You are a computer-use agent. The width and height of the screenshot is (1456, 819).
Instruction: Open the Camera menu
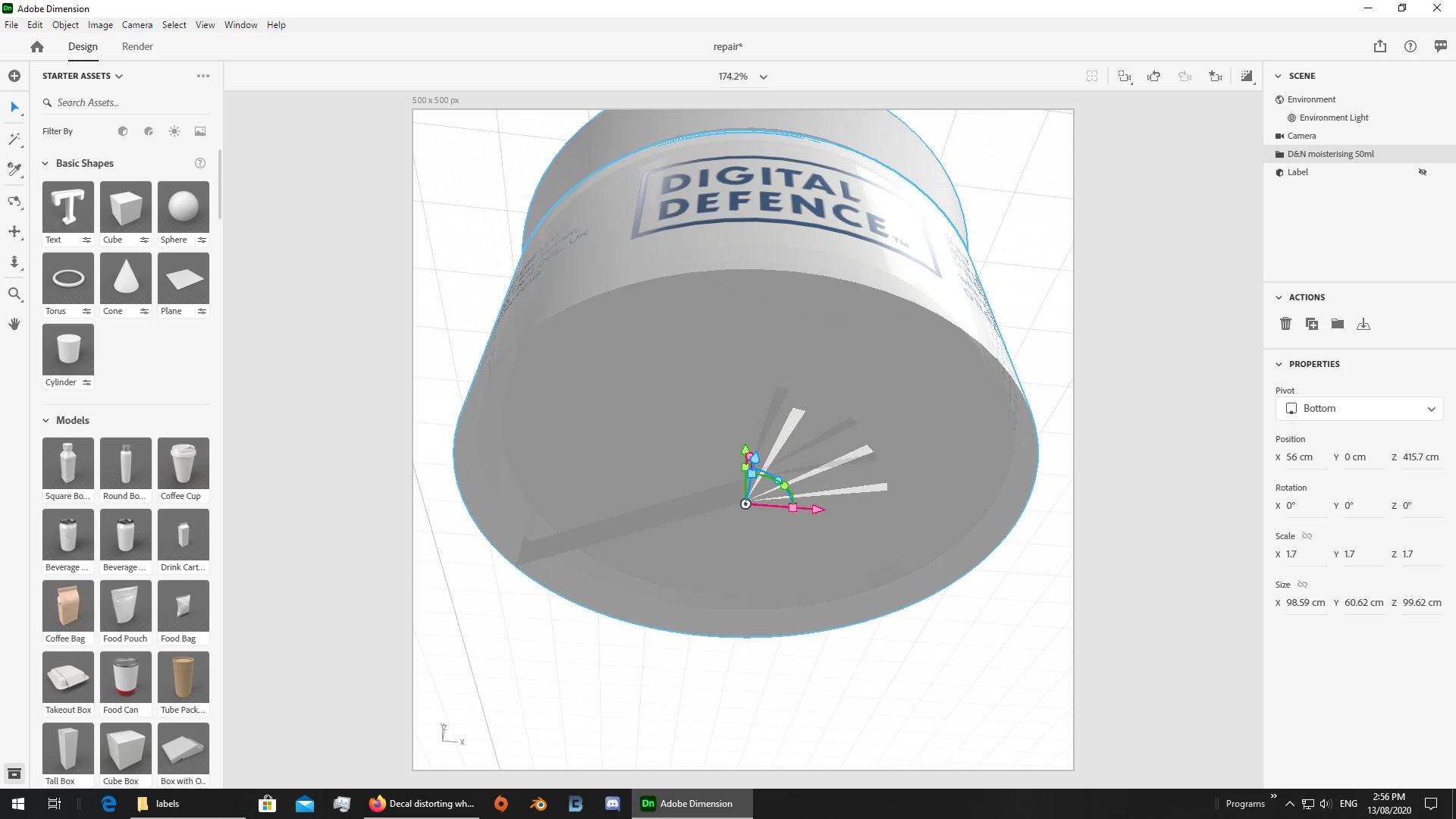[x=136, y=25]
